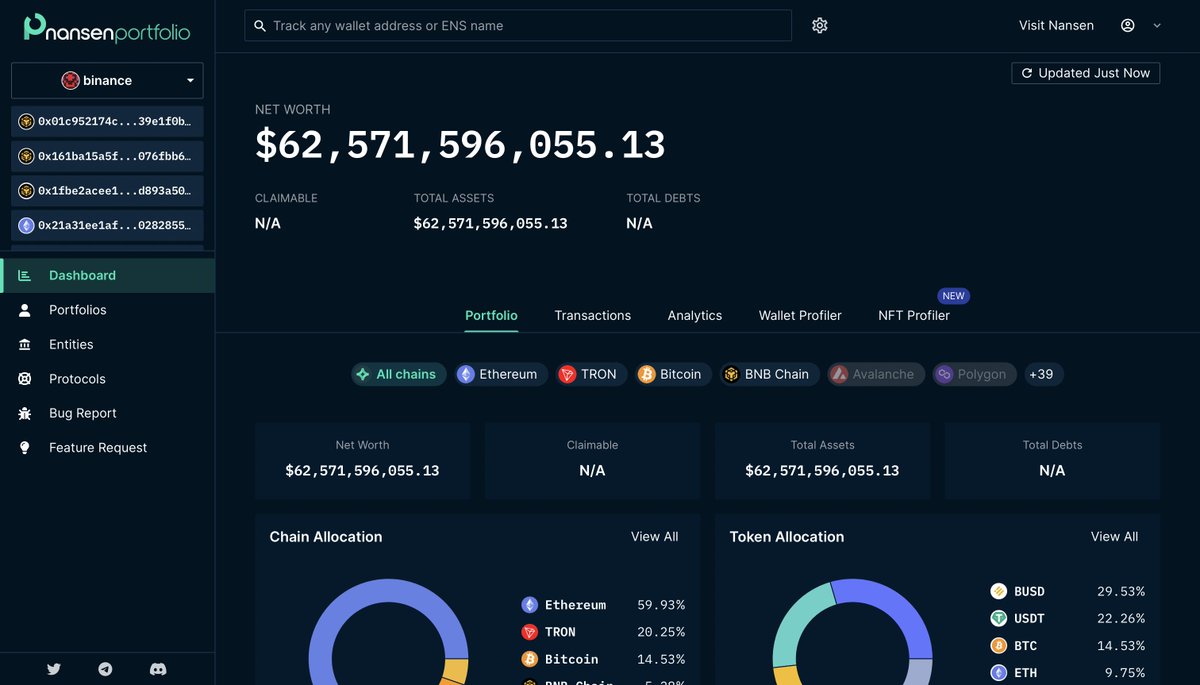
Task: Open the account menu via the top-right chevron
Action: (1156, 25)
